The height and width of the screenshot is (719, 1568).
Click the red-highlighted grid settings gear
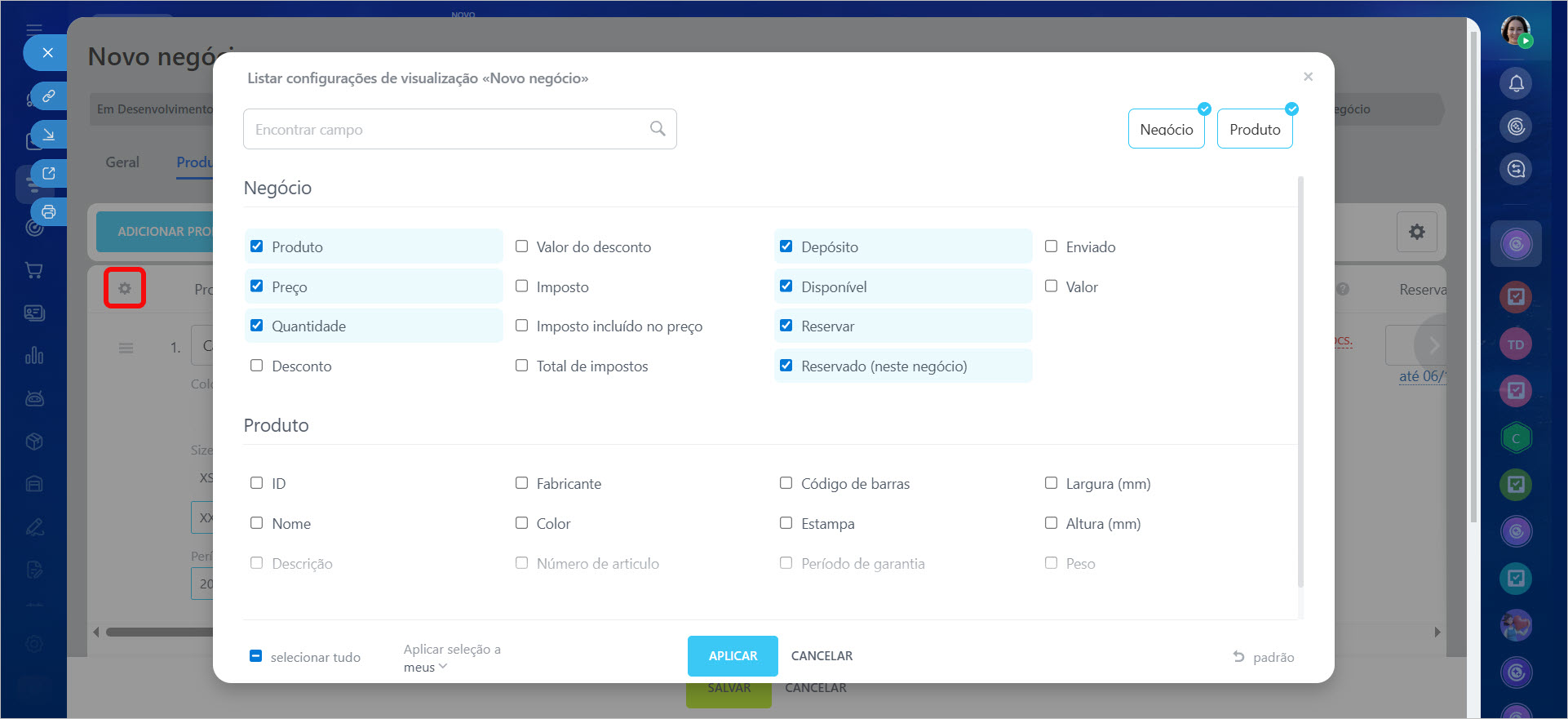tap(125, 288)
